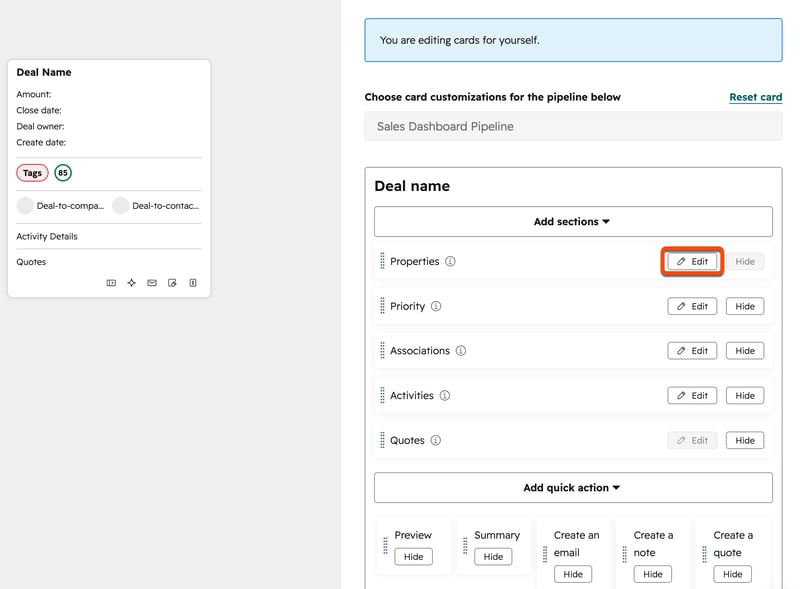Click the Tags pill on deal card
The width and height of the screenshot is (800, 589).
tap(32, 173)
